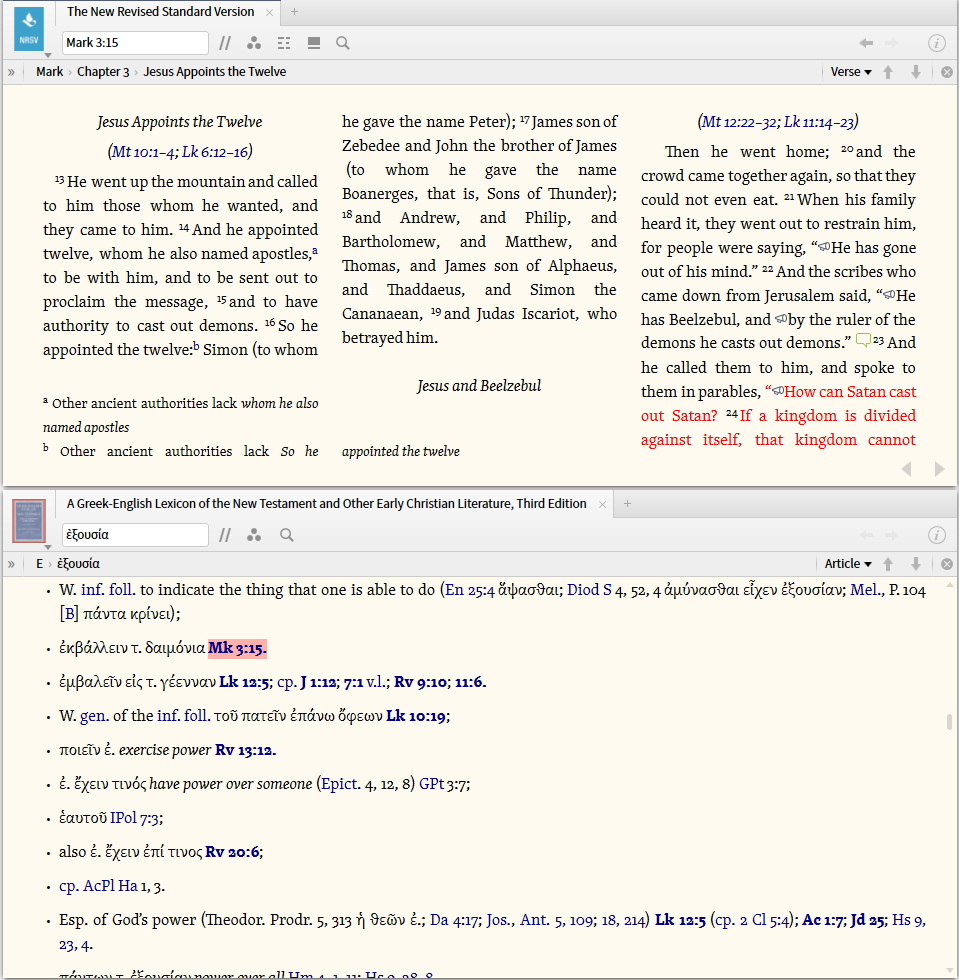The height and width of the screenshot is (980, 959).
Task: Close Greek-English Lexicon tab
Action: point(603,504)
